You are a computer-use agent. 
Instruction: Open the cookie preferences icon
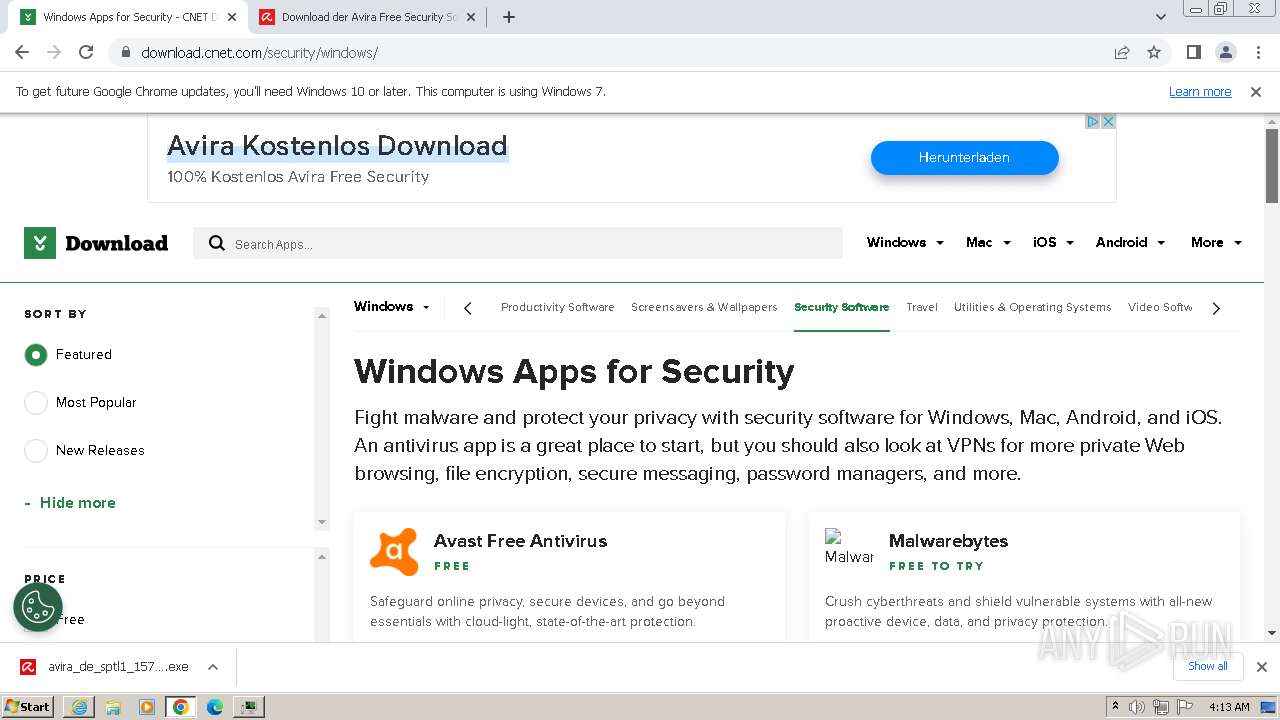pos(38,606)
